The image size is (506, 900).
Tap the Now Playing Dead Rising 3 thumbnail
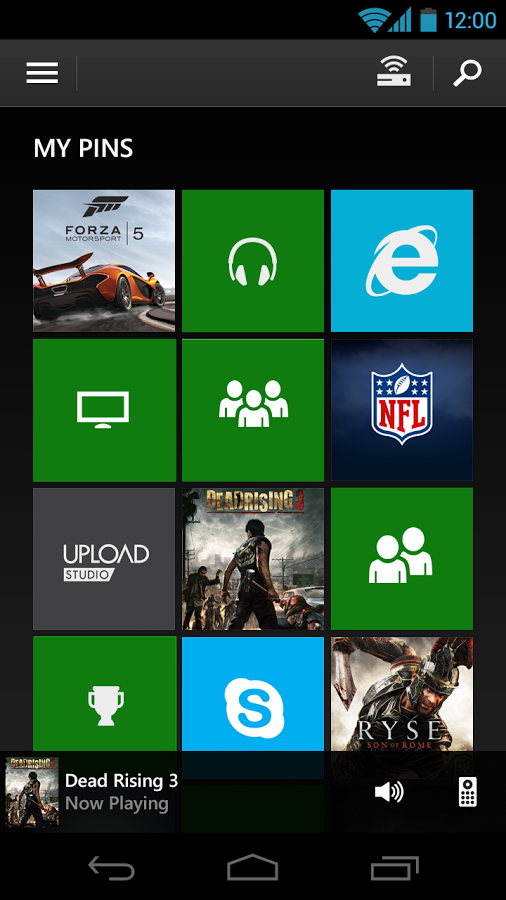point(32,792)
